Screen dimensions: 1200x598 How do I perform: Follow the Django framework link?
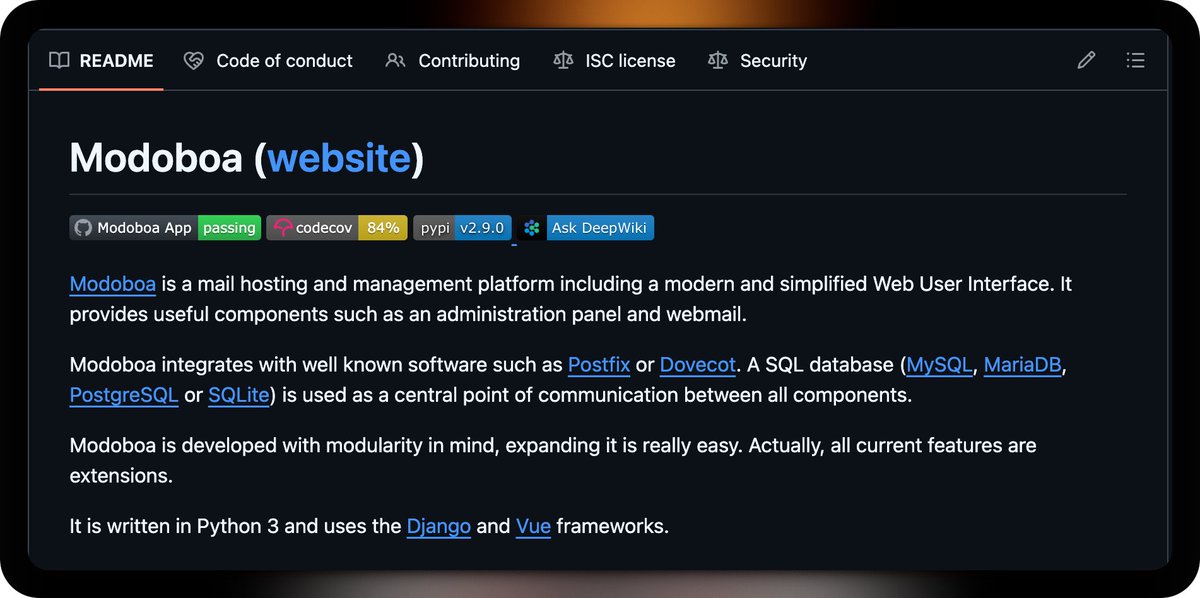(x=439, y=525)
